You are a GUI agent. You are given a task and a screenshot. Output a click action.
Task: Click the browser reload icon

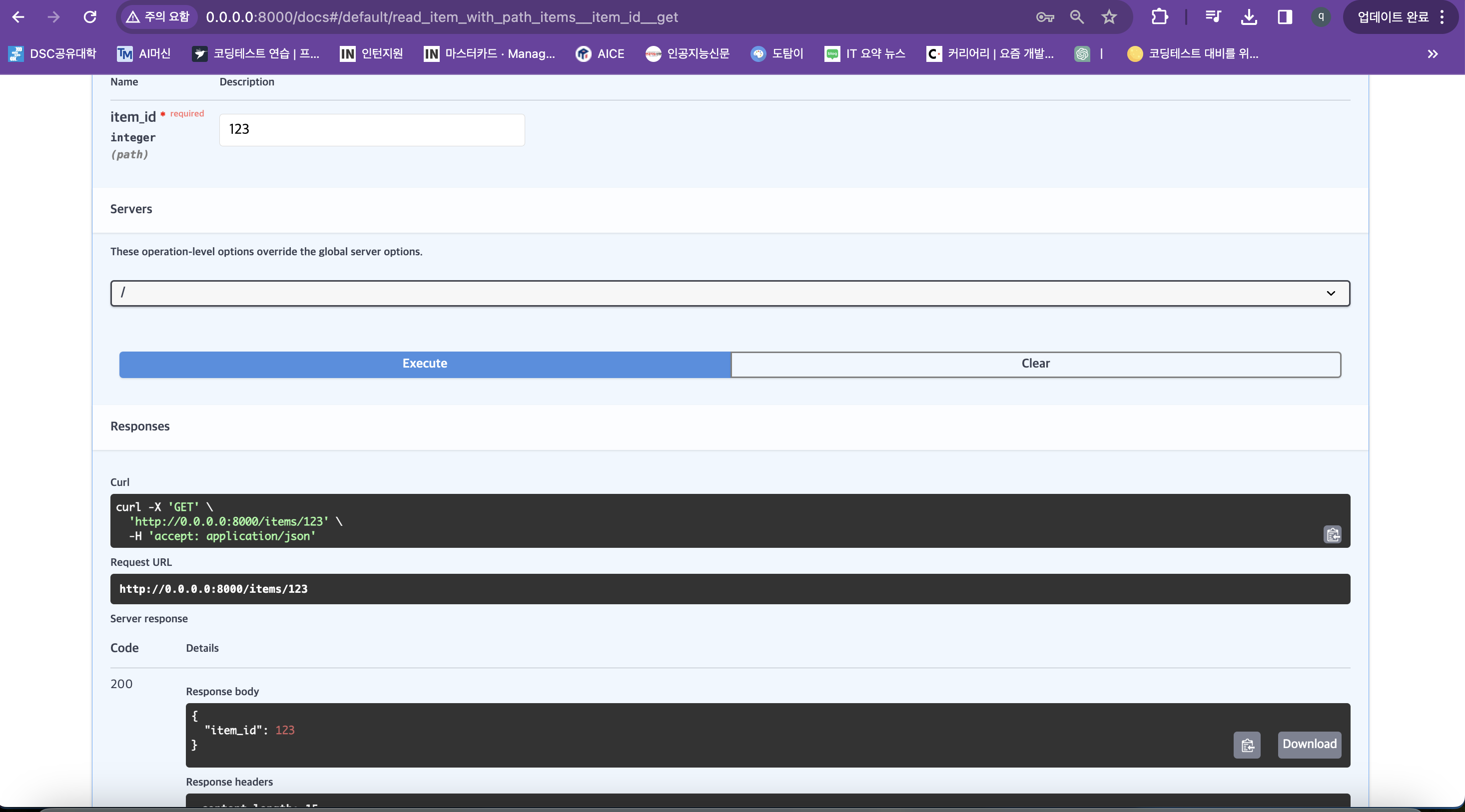[x=90, y=17]
